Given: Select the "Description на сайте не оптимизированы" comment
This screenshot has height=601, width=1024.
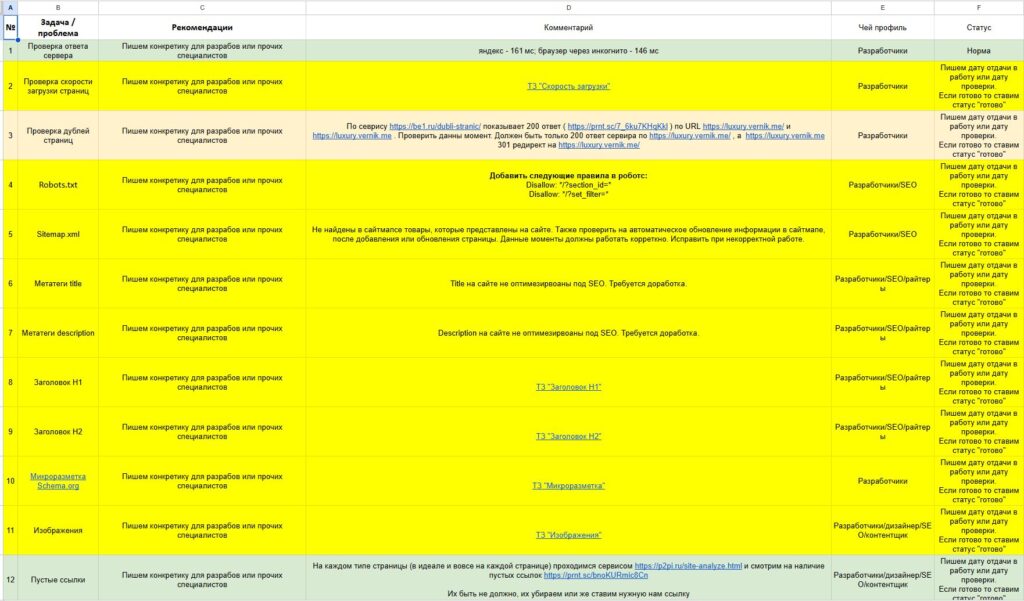Looking at the screenshot, I should pos(568,333).
